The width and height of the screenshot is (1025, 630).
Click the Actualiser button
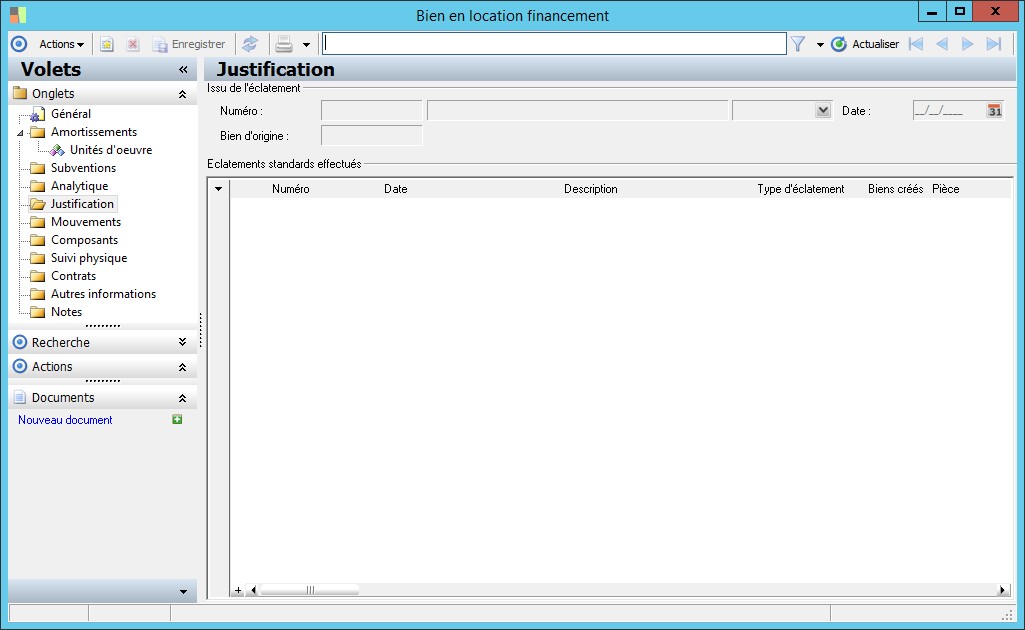click(865, 44)
